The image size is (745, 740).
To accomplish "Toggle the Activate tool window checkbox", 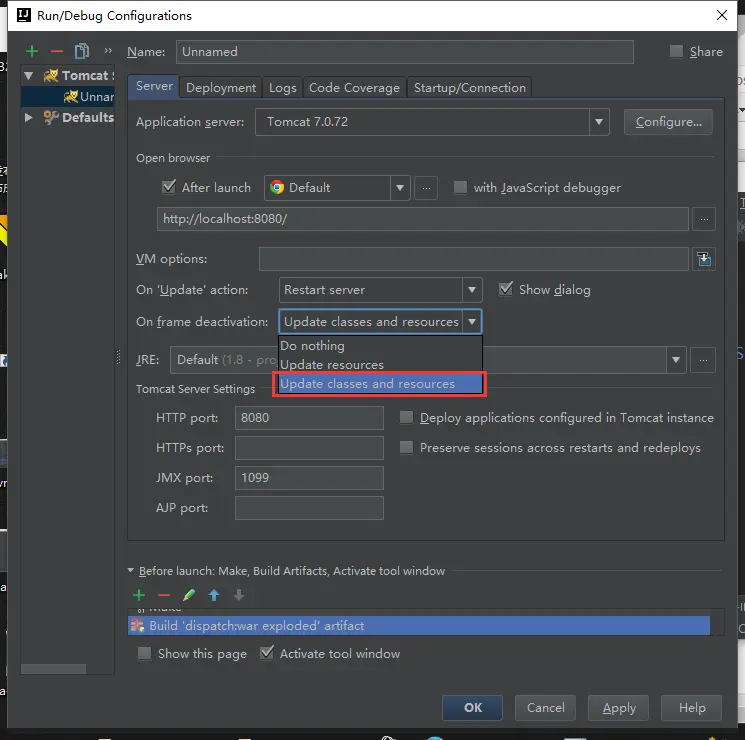I will click(267, 653).
